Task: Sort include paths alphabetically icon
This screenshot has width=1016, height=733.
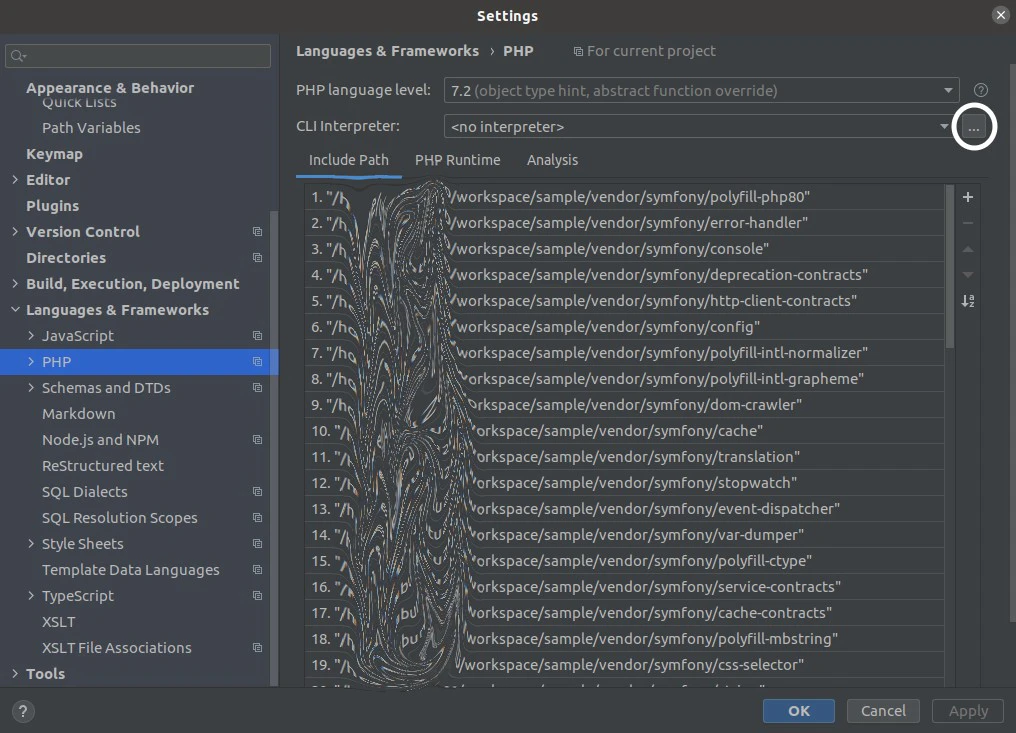Action: (x=967, y=301)
